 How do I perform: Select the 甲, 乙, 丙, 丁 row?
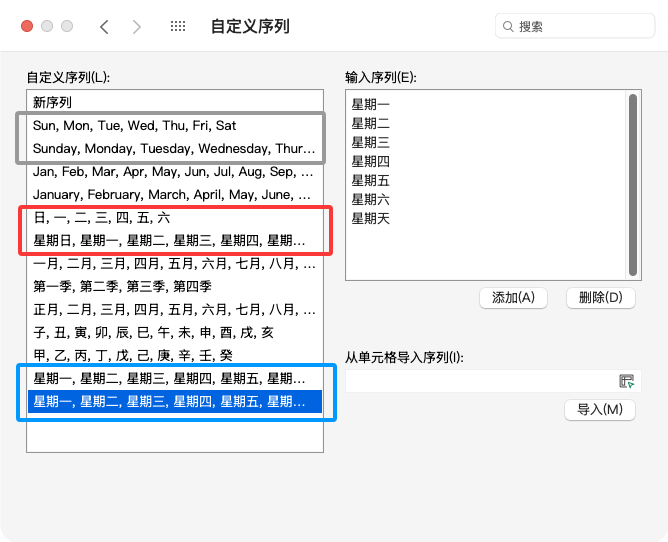[175, 355]
